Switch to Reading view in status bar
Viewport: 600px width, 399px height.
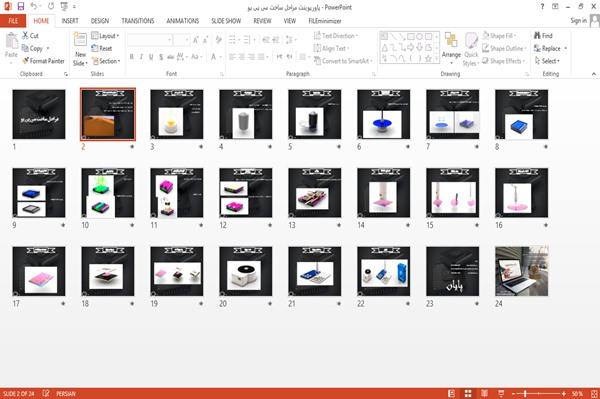pyautogui.click(x=484, y=394)
